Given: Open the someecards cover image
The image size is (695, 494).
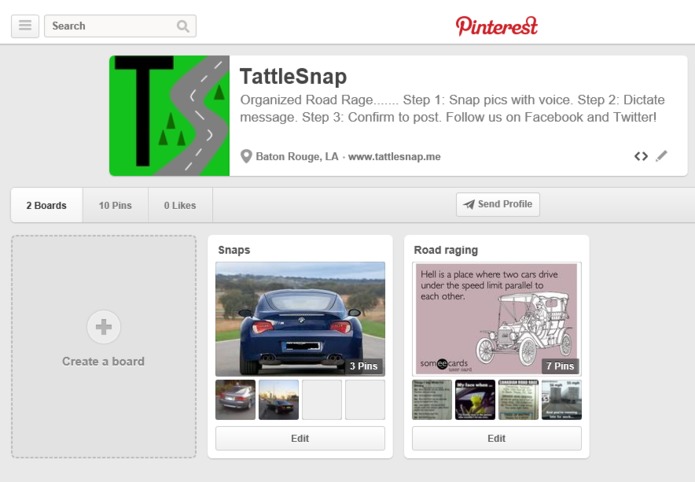Looking at the screenshot, I should [x=496, y=319].
